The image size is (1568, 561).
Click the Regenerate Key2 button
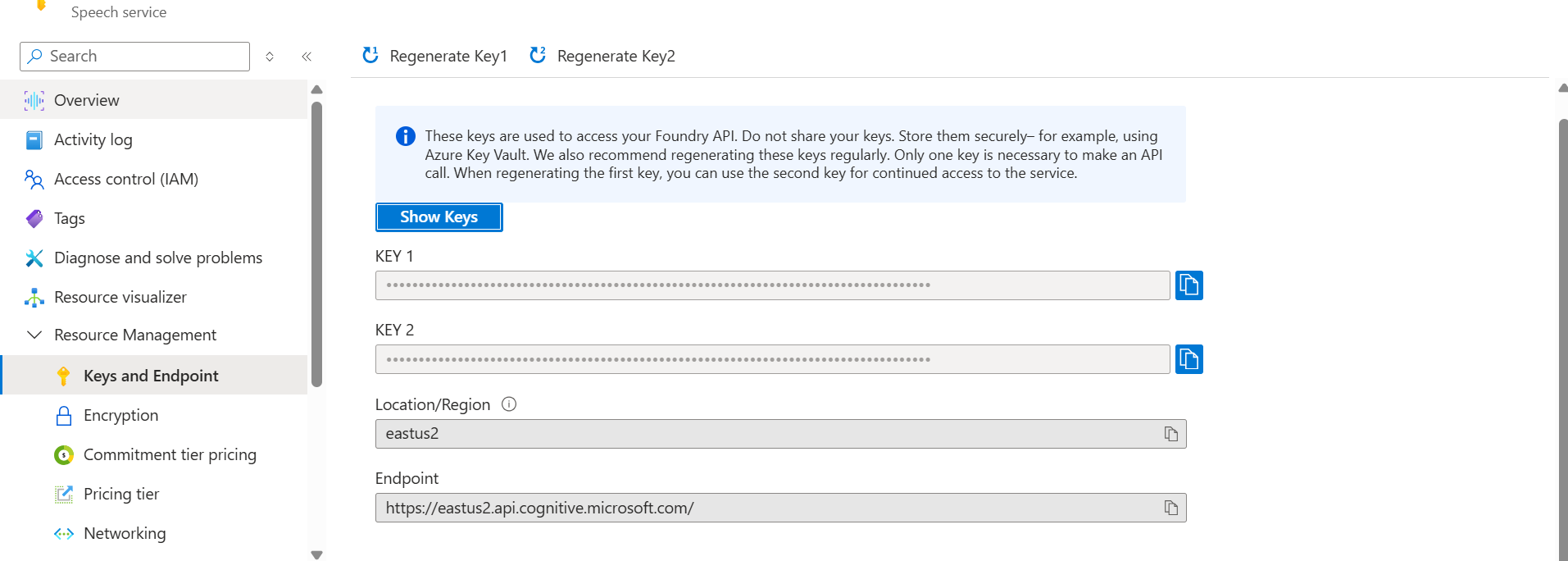point(602,56)
